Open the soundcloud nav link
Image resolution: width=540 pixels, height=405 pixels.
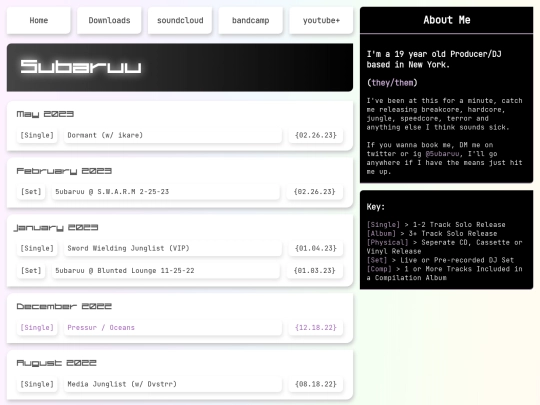pos(180,20)
